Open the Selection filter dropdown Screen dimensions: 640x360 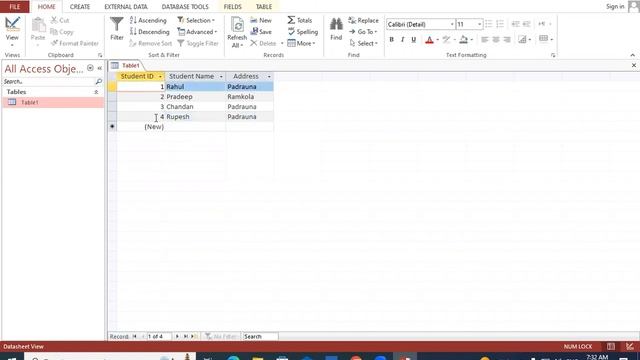pyautogui.click(x=196, y=20)
